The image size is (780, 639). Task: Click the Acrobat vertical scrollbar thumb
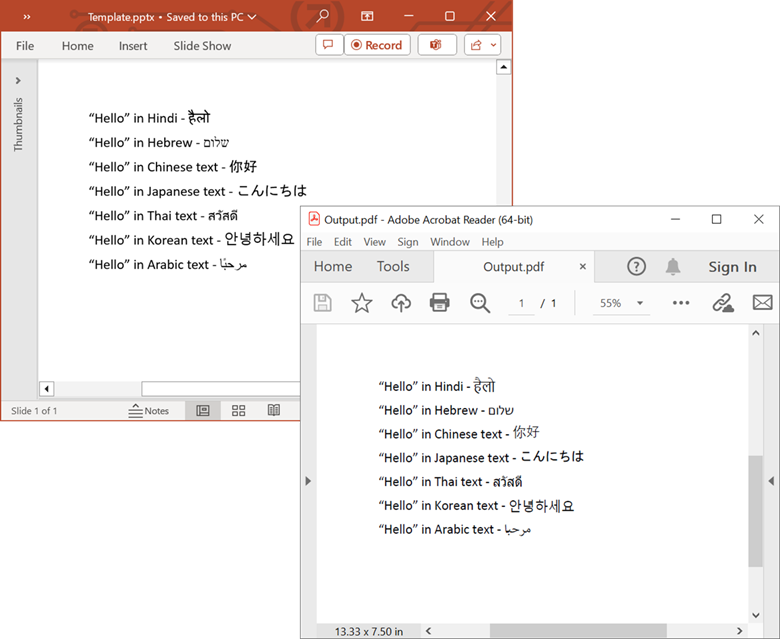(x=755, y=511)
